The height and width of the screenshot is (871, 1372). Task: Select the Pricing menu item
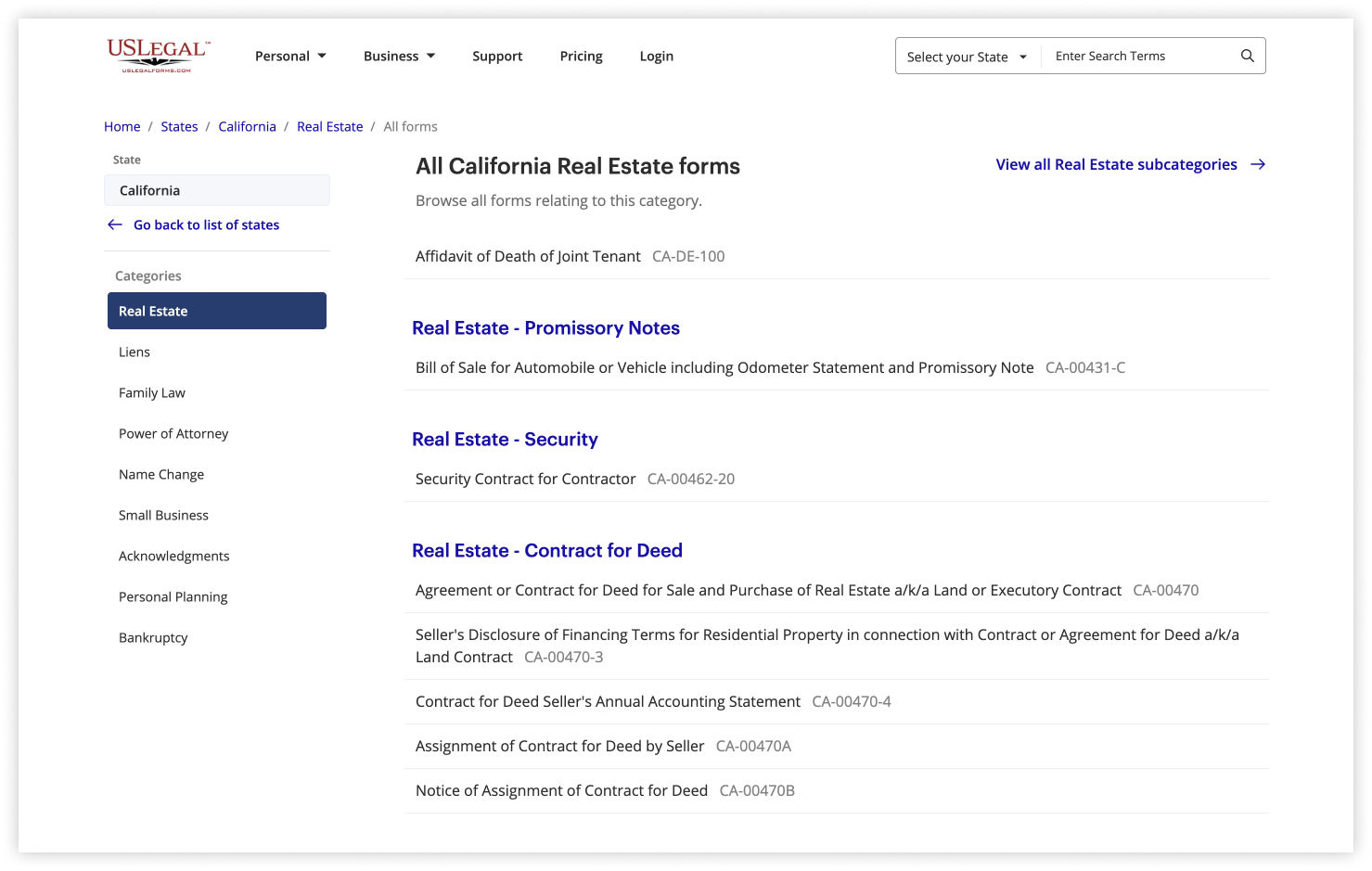[581, 56]
